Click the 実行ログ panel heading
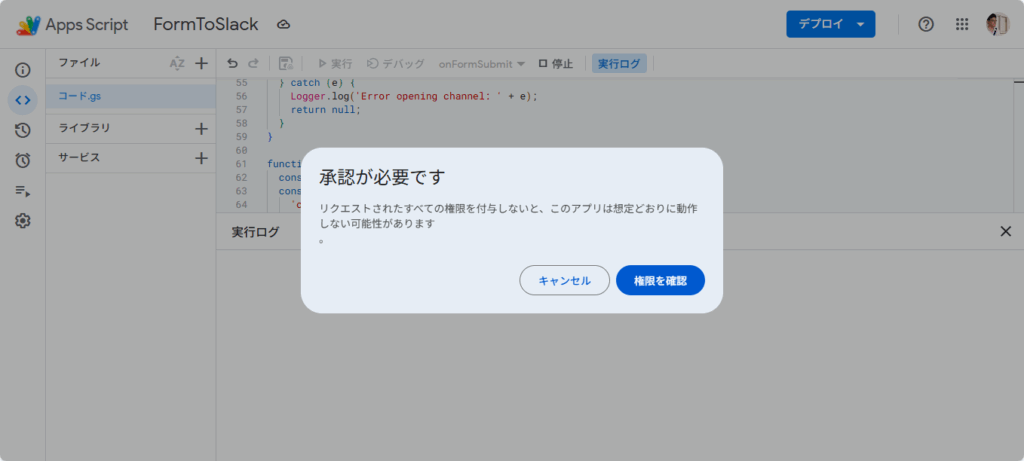1024x461 pixels. [x=255, y=232]
